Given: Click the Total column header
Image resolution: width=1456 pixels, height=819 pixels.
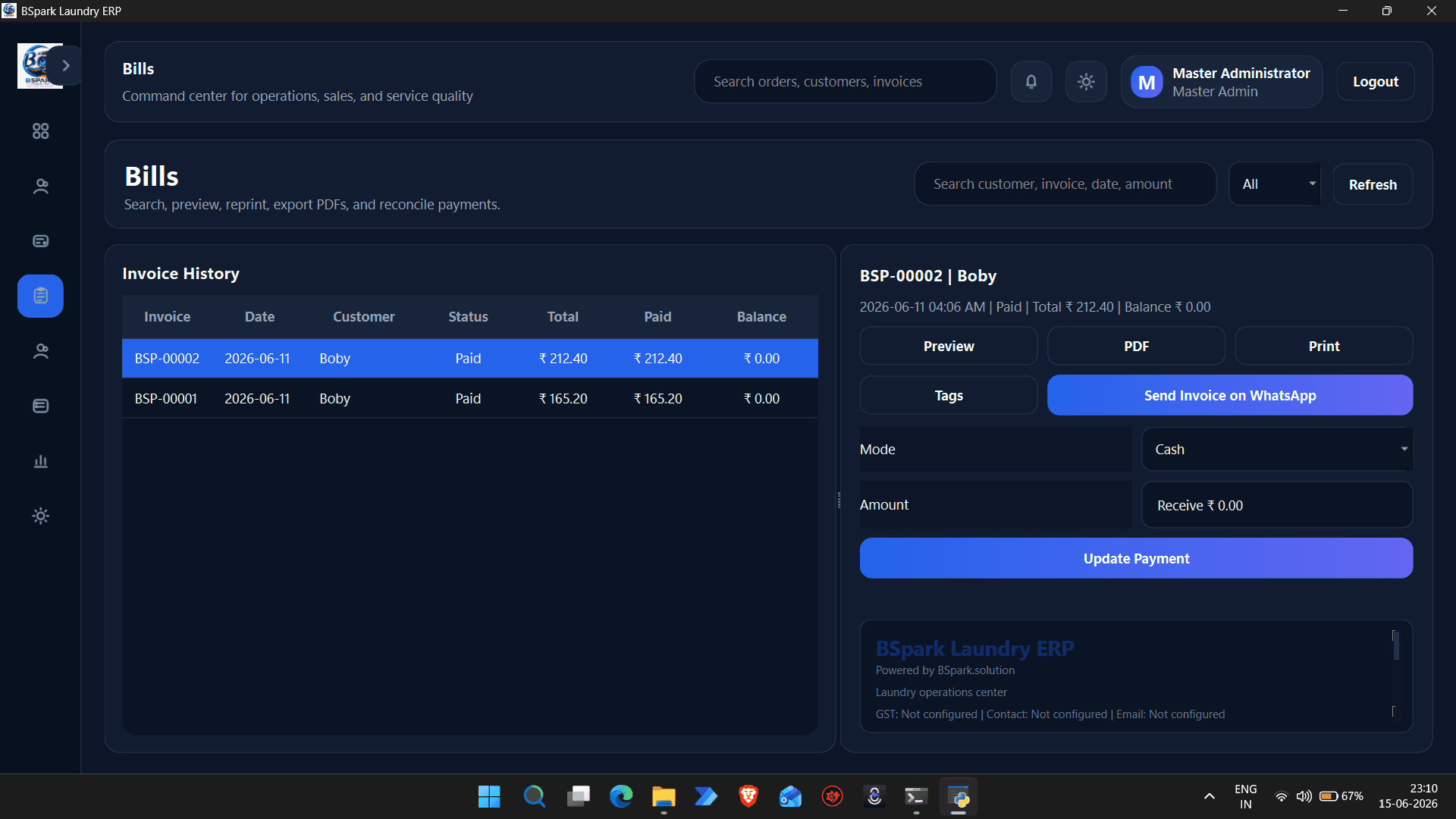Looking at the screenshot, I should (x=563, y=316).
